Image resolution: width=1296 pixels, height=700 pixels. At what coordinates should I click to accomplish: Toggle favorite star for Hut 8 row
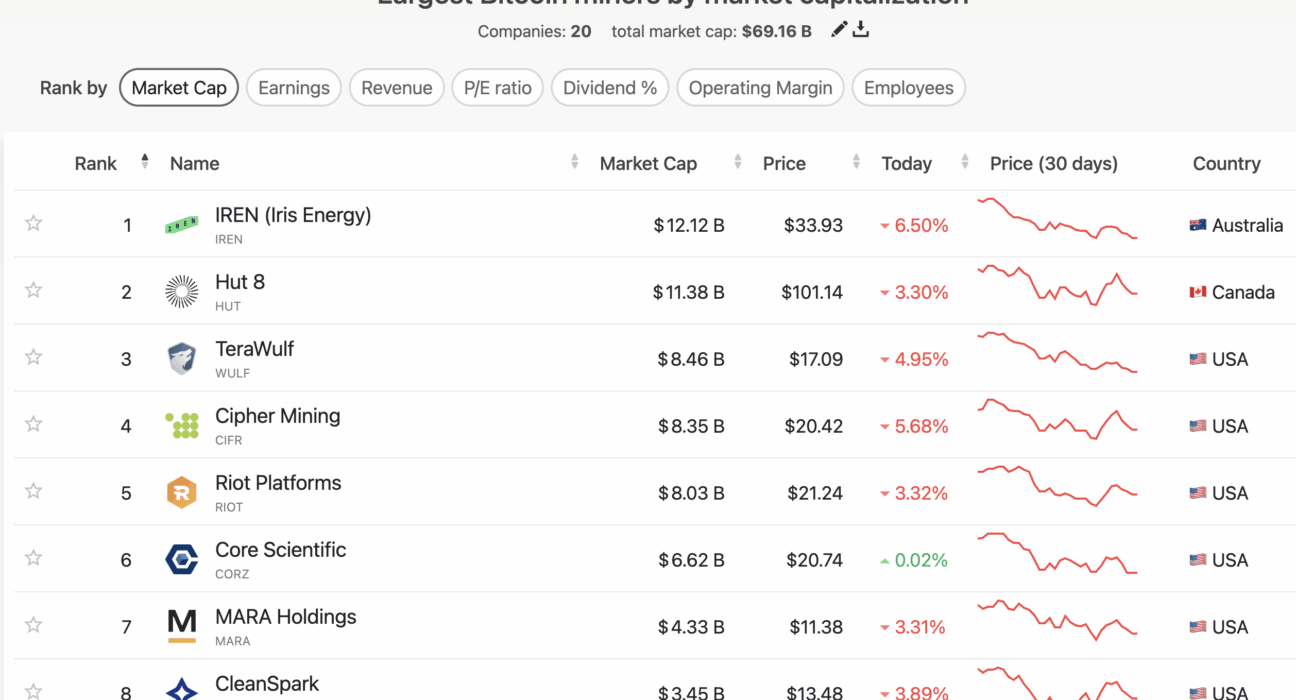pyautogui.click(x=33, y=290)
